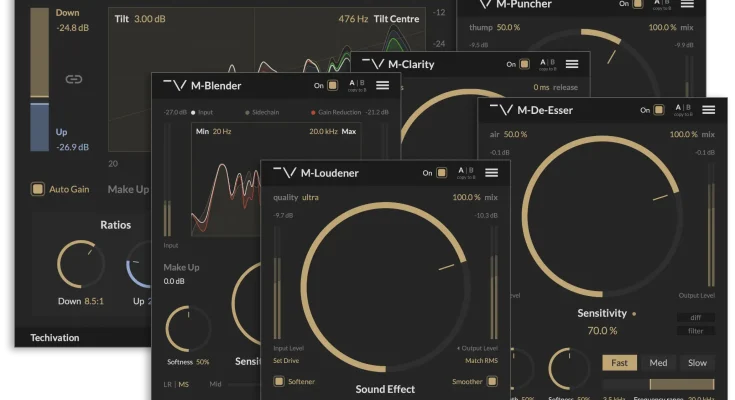Click the M-De-Esser diff button
This screenshot has width=735, height=400.
[x=695, y=317]
